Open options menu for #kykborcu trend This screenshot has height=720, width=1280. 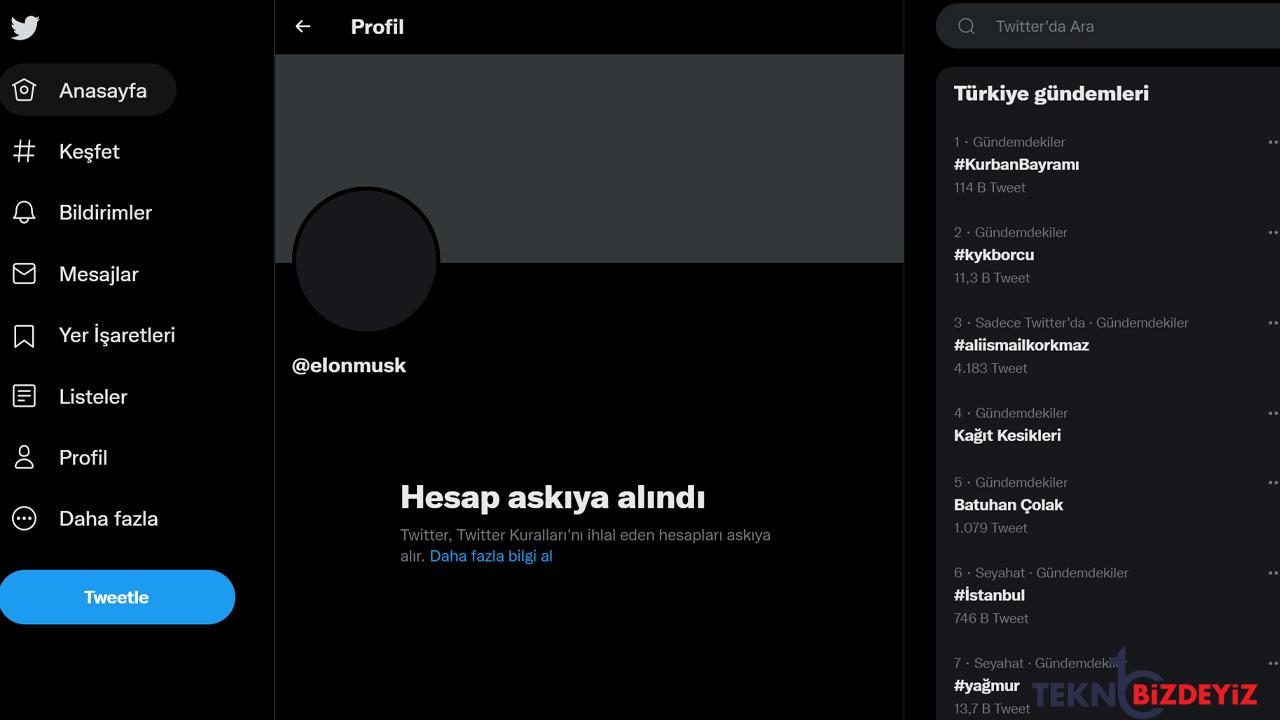[x=1273, y=232]
